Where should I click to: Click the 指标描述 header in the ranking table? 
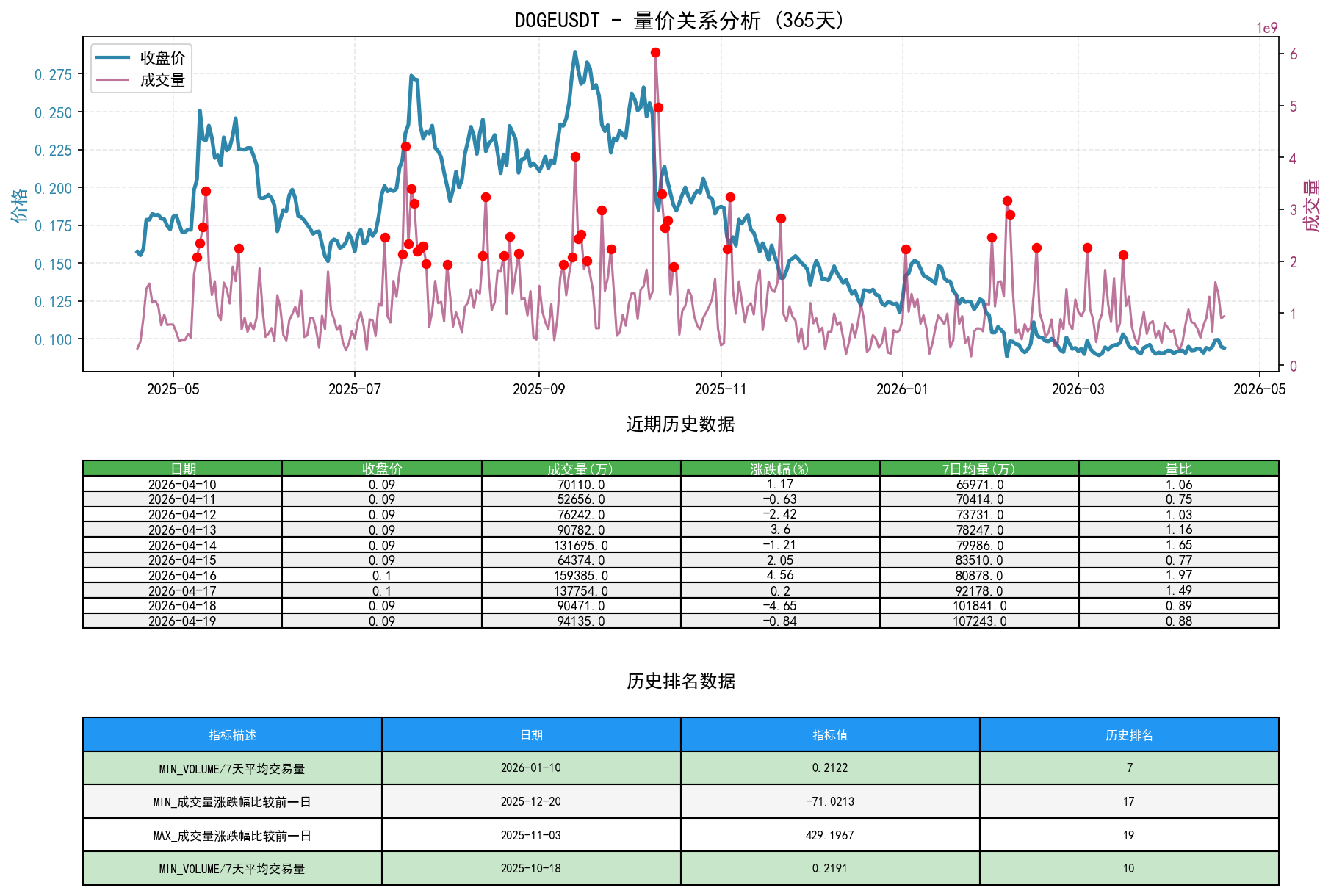click(232, 734)
